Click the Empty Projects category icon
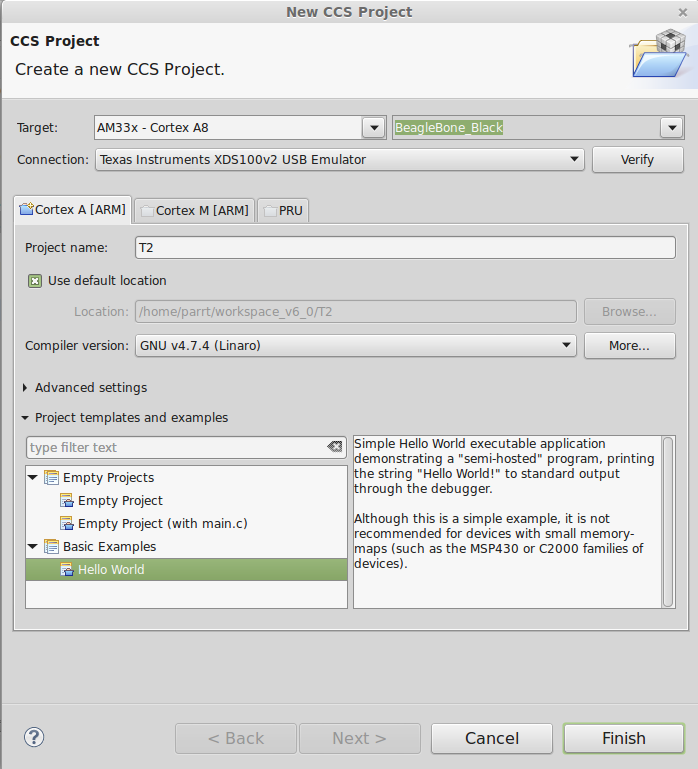 [x=52, y=477]
